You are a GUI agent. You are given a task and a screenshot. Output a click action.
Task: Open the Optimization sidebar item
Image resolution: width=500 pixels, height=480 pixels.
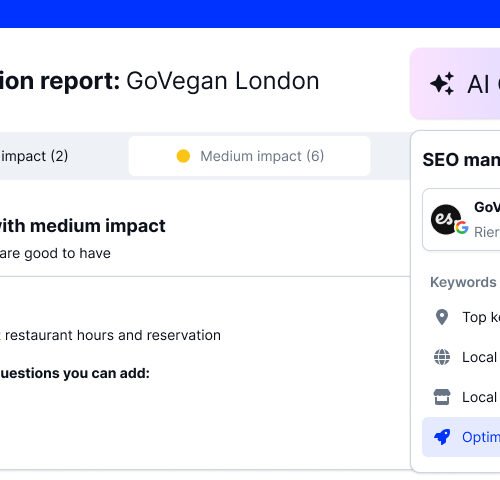461,437
